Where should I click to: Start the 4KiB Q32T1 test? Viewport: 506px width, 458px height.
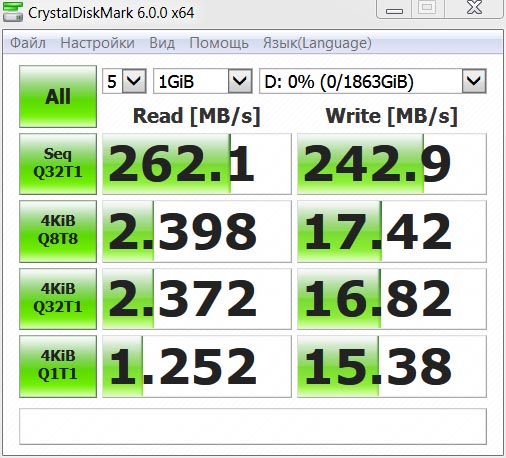(x=58, y=299)
